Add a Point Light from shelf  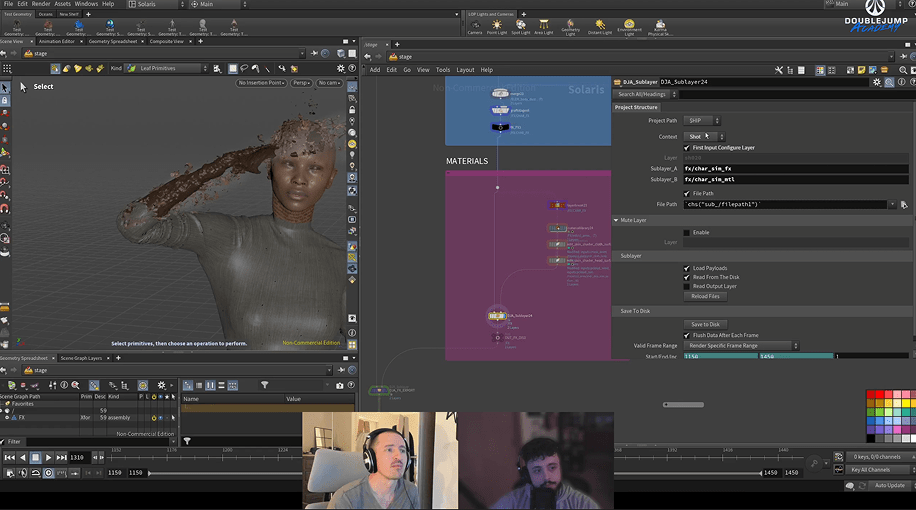click(x=497, y=26)
